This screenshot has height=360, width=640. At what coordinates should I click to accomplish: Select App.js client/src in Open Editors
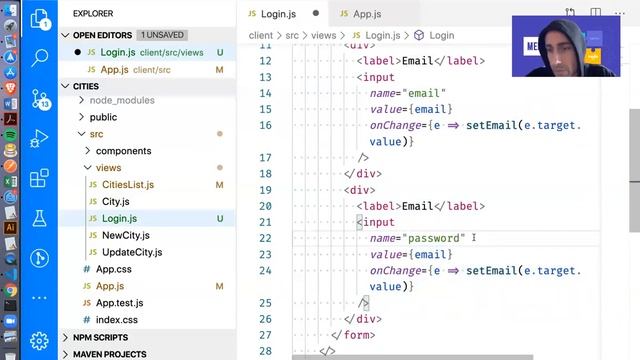[x=147, y=70]
